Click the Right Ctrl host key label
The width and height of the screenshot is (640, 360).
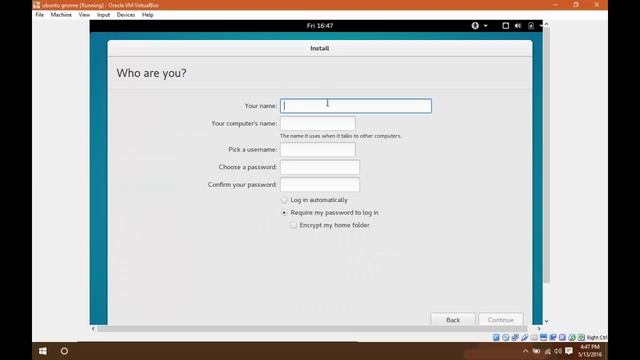pyautogui.click(x=597, y=338)
